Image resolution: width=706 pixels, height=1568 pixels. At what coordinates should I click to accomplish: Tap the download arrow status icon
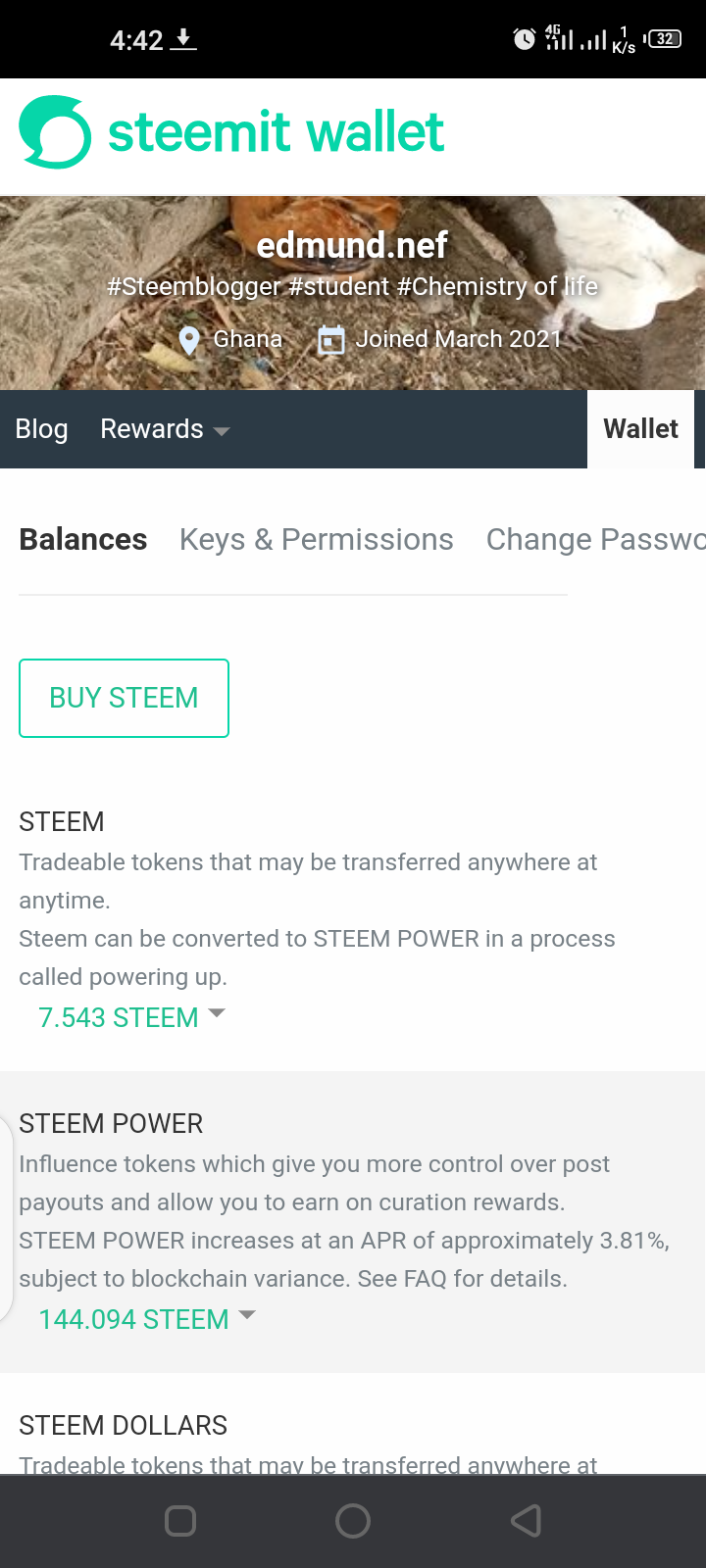tap(183, 39)
